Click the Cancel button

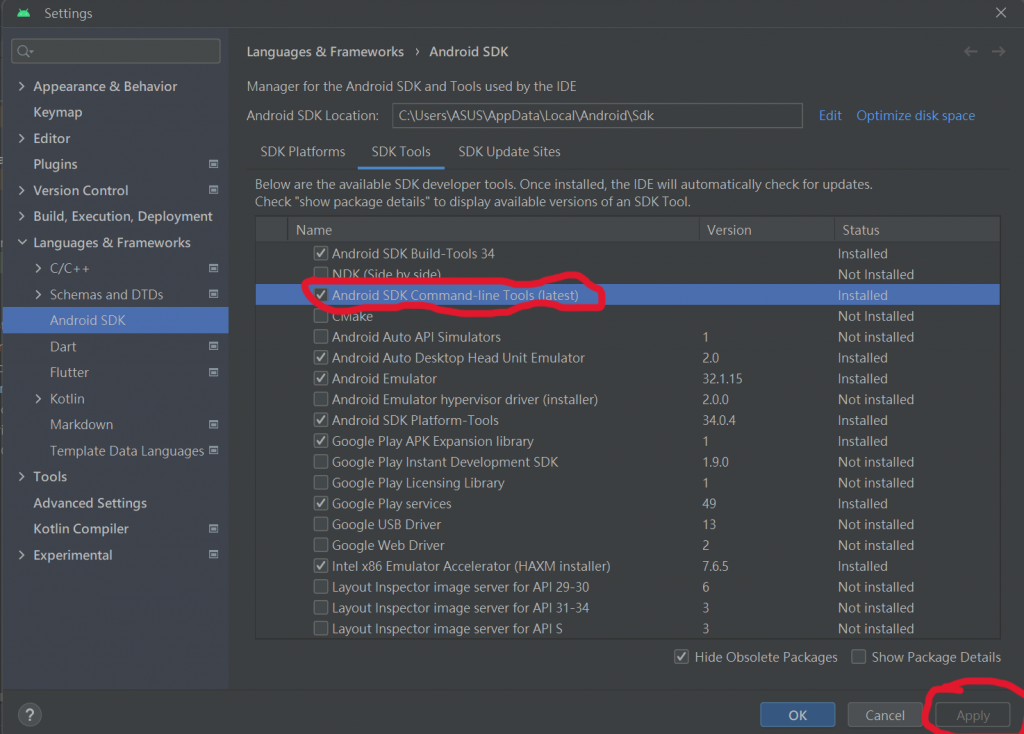[885, 715]
